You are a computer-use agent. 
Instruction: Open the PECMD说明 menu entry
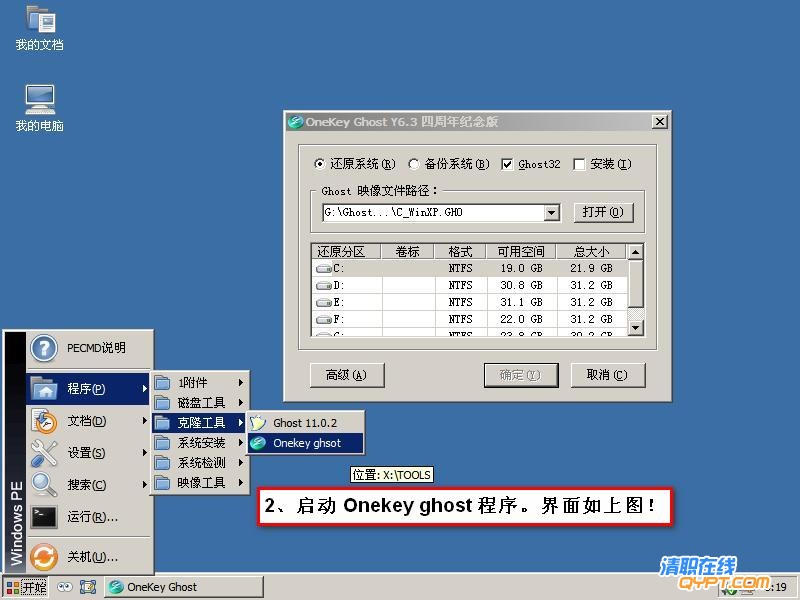(89, 349)
